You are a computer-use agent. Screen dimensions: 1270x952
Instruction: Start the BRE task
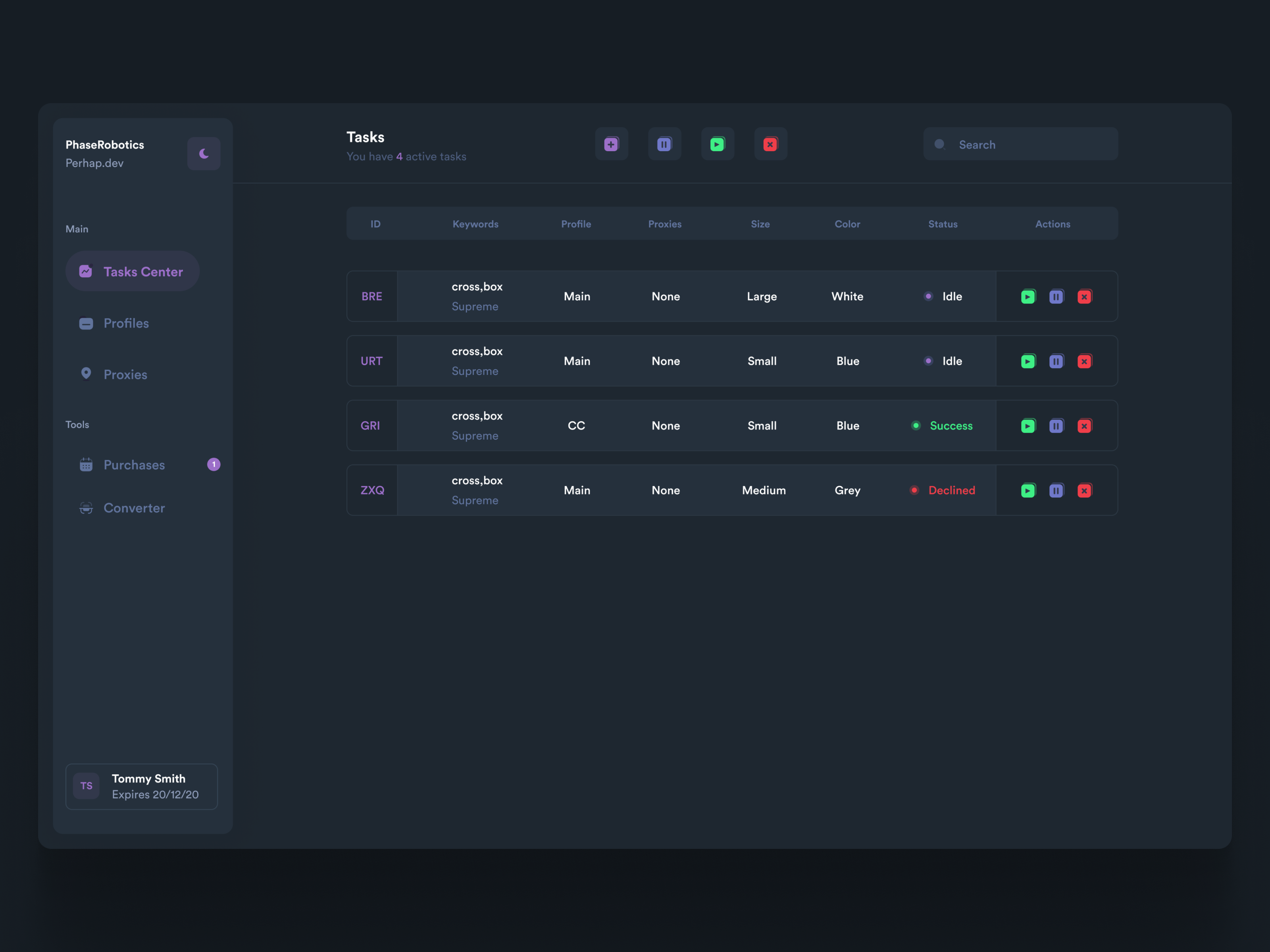click(1028, 297)
